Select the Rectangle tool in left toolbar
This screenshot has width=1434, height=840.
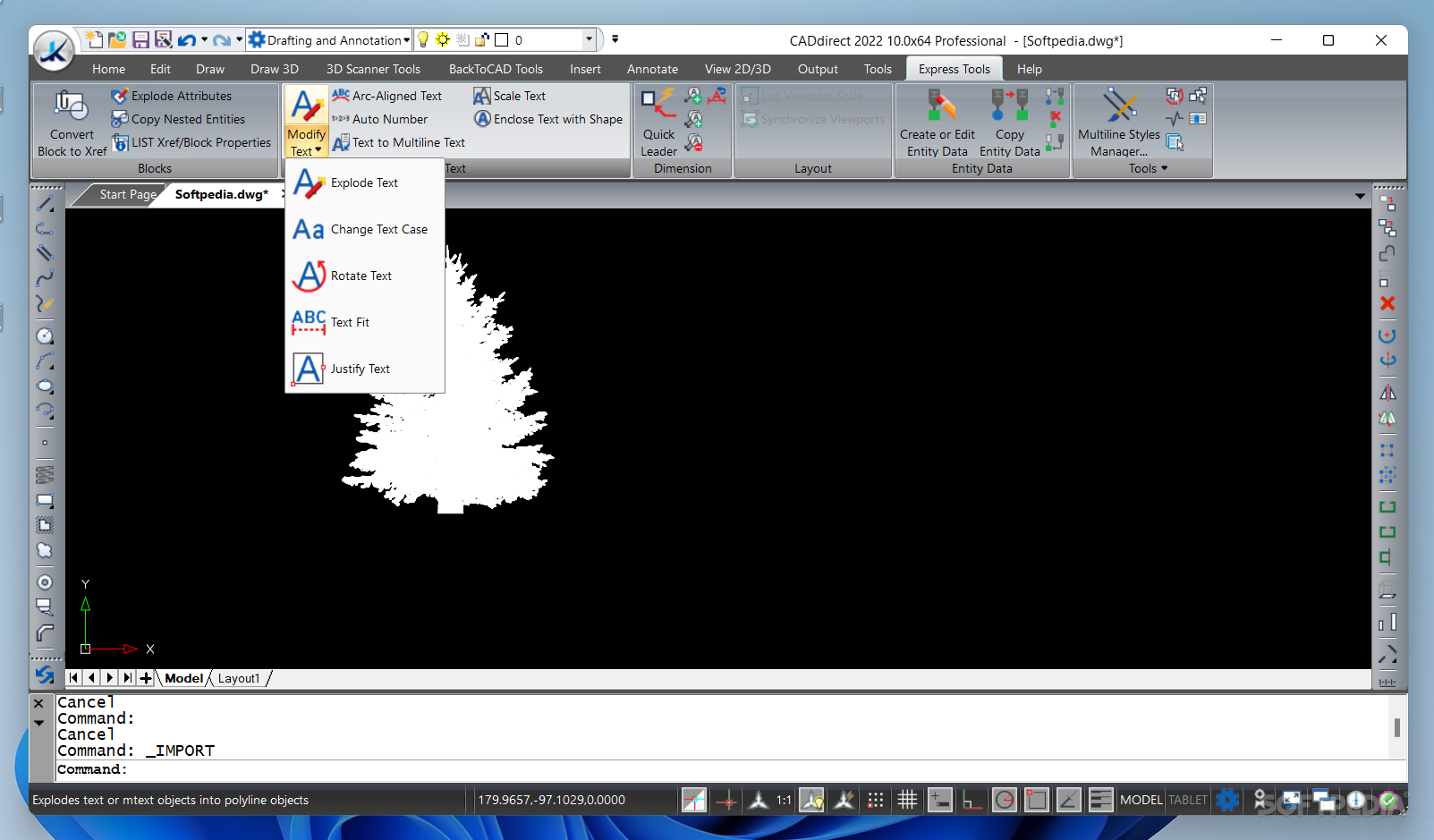pyautogui.click(x=45, y=500)
